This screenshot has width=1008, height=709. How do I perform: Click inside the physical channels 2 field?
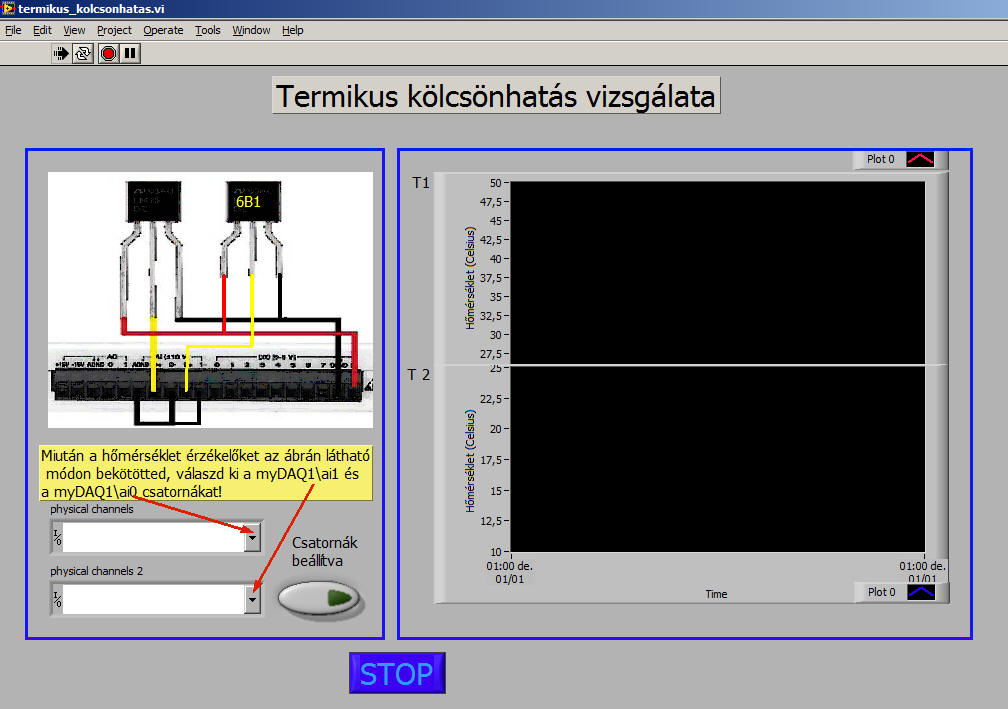point(152,600)
